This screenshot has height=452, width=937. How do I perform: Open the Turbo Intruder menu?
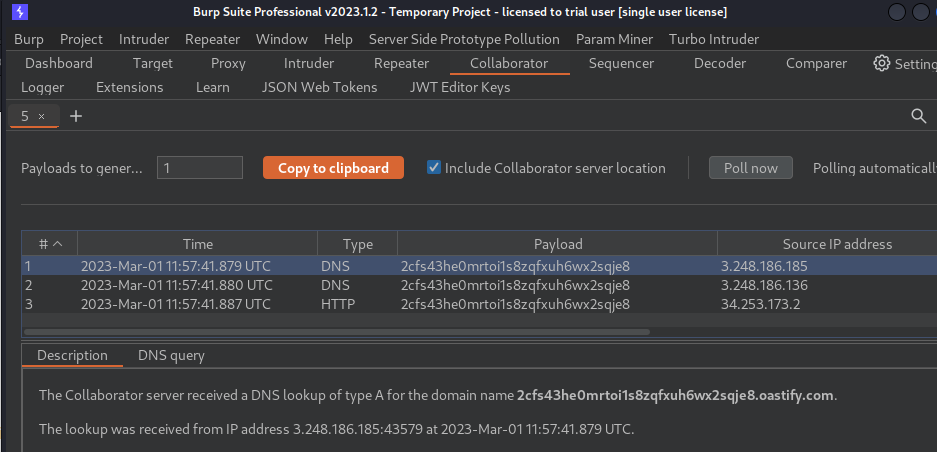714,39
